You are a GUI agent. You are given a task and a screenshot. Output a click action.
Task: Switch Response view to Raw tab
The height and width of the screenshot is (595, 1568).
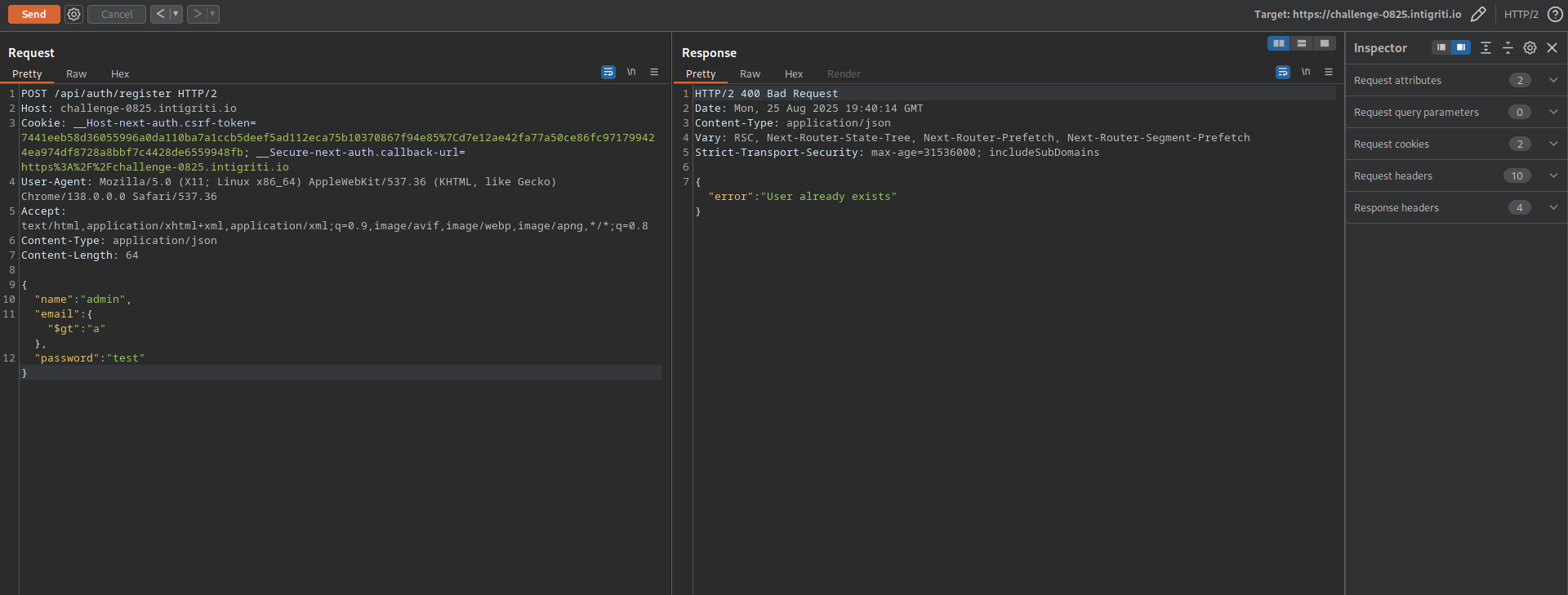coord(750,73)
